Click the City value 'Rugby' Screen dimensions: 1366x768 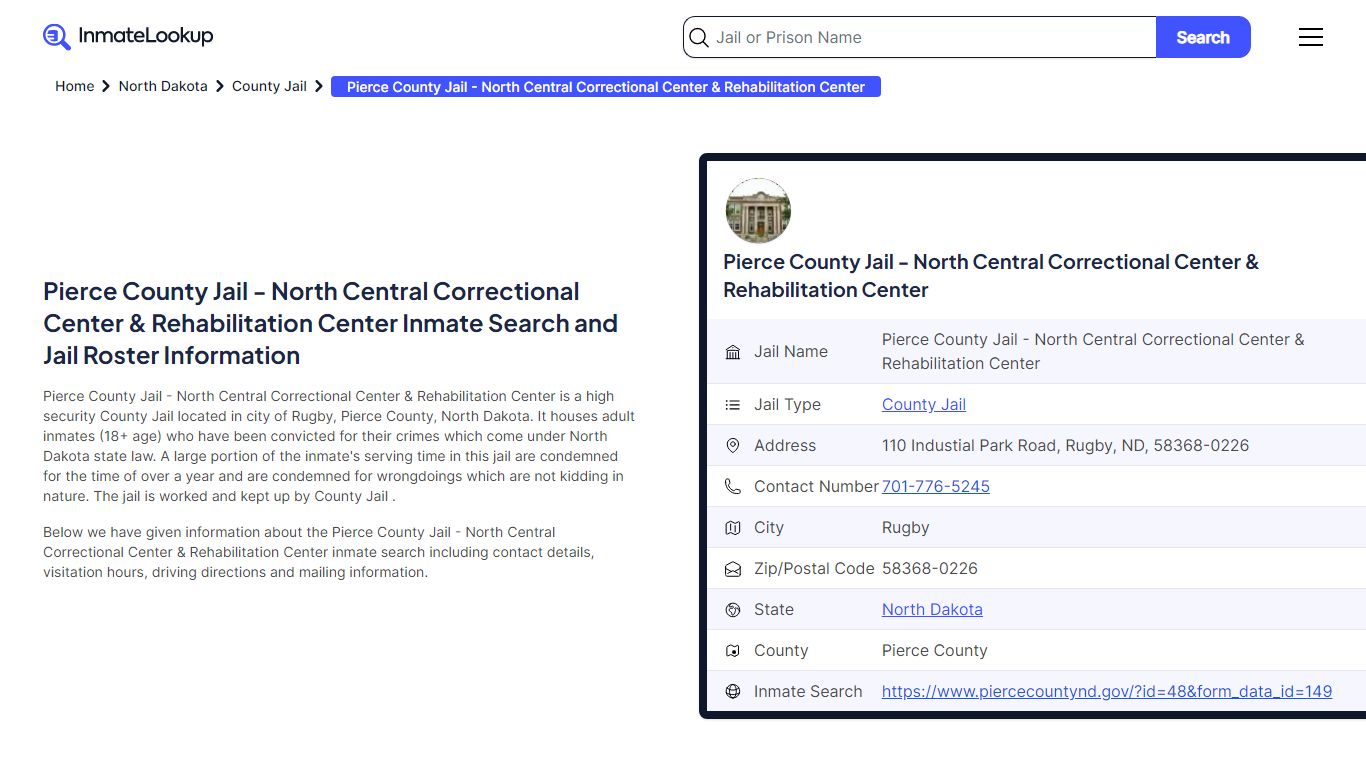click(x=906, y=528)
